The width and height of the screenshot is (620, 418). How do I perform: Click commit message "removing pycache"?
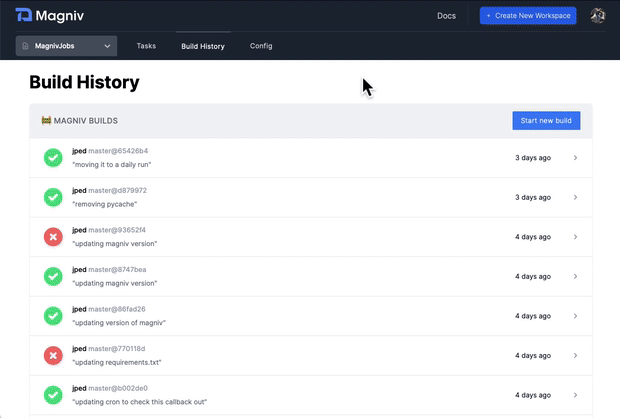coord(104,204)
